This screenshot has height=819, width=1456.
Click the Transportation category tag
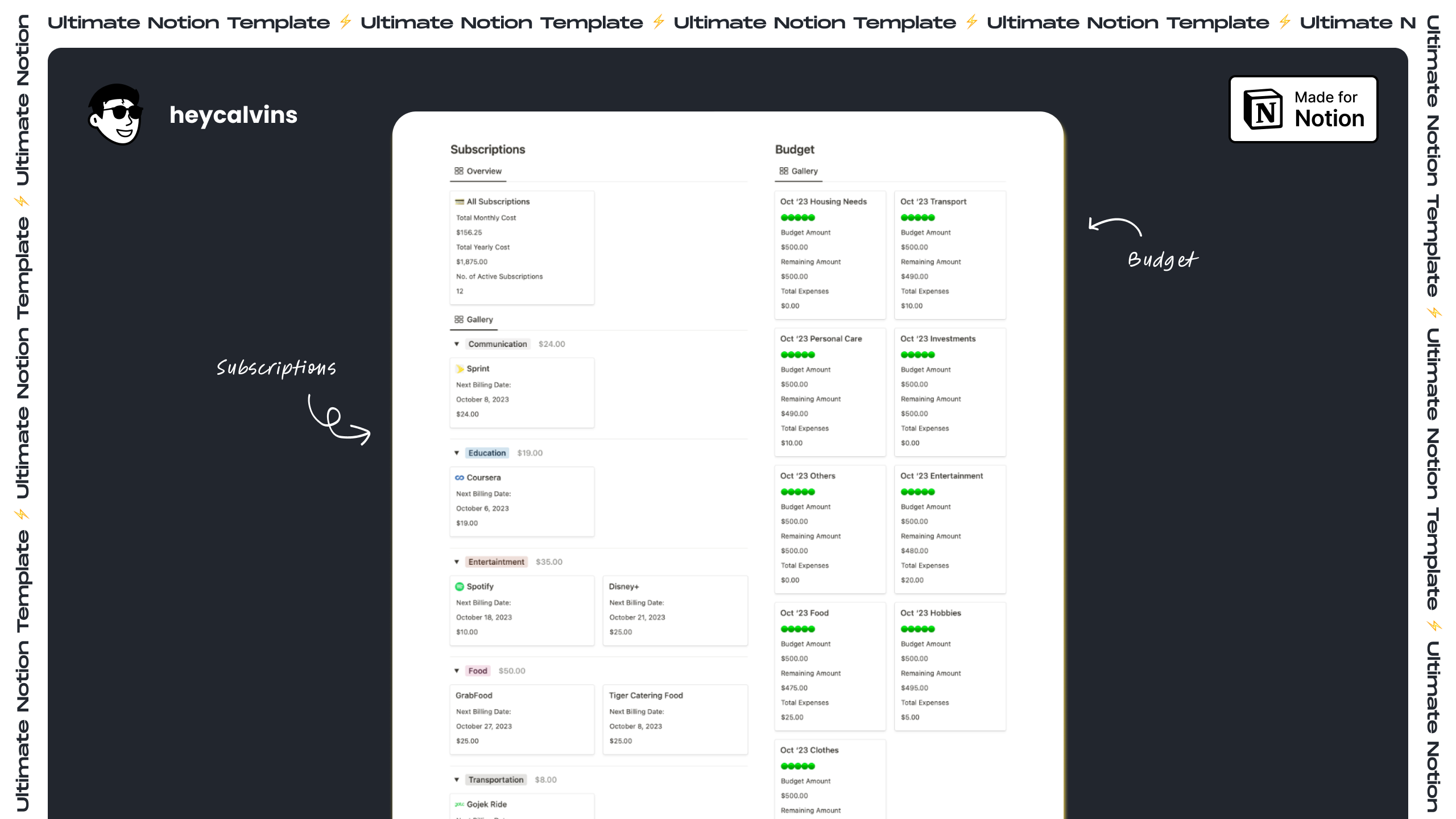[496, 780]
